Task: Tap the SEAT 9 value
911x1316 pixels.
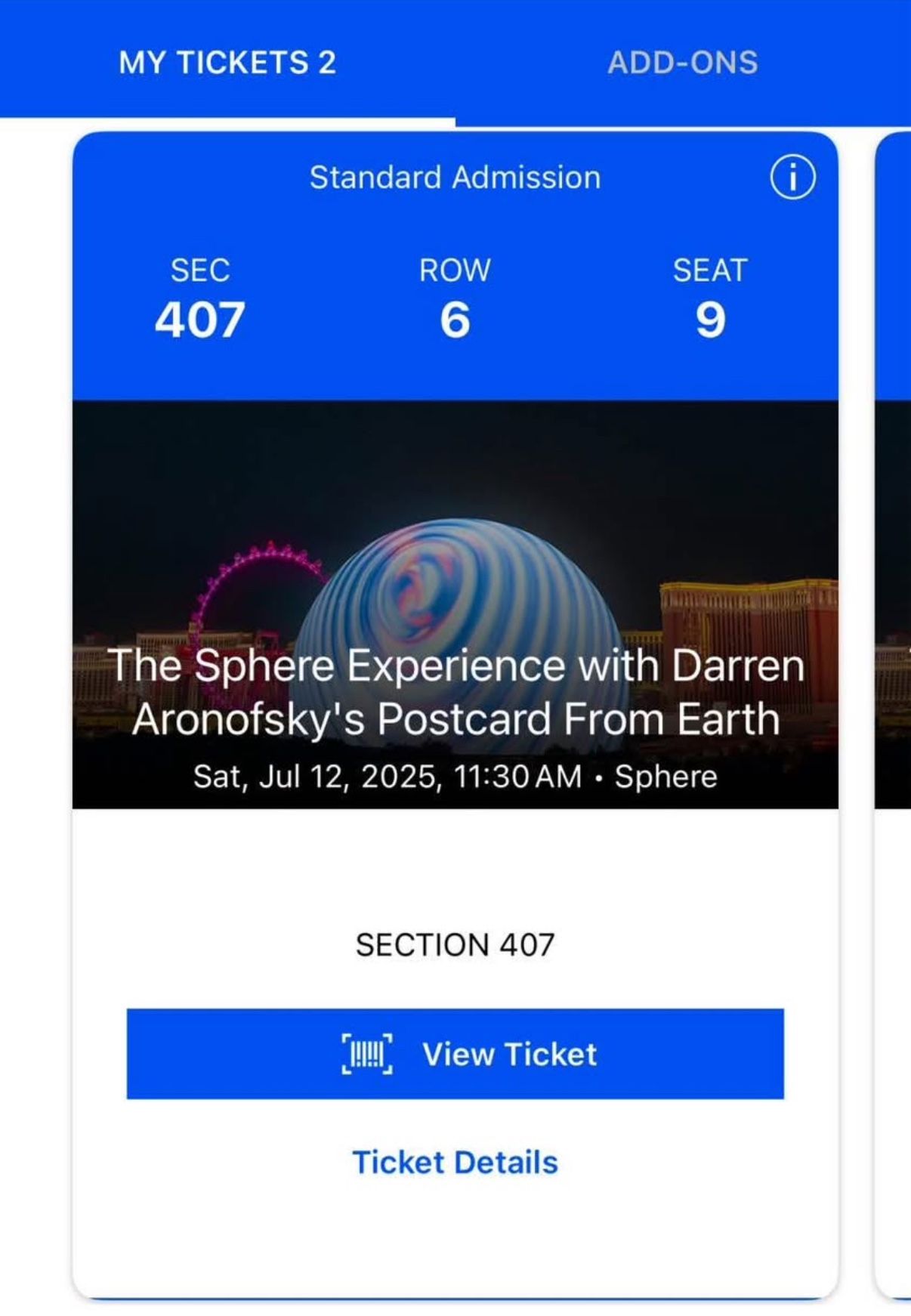Action: [x=711, y=320]
